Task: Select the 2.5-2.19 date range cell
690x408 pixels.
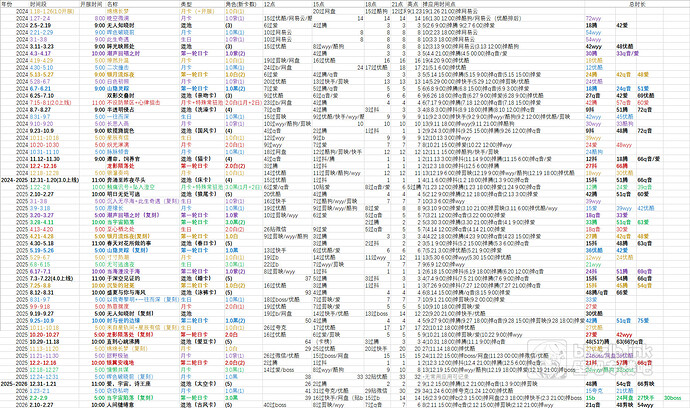Action: [41, 25]
